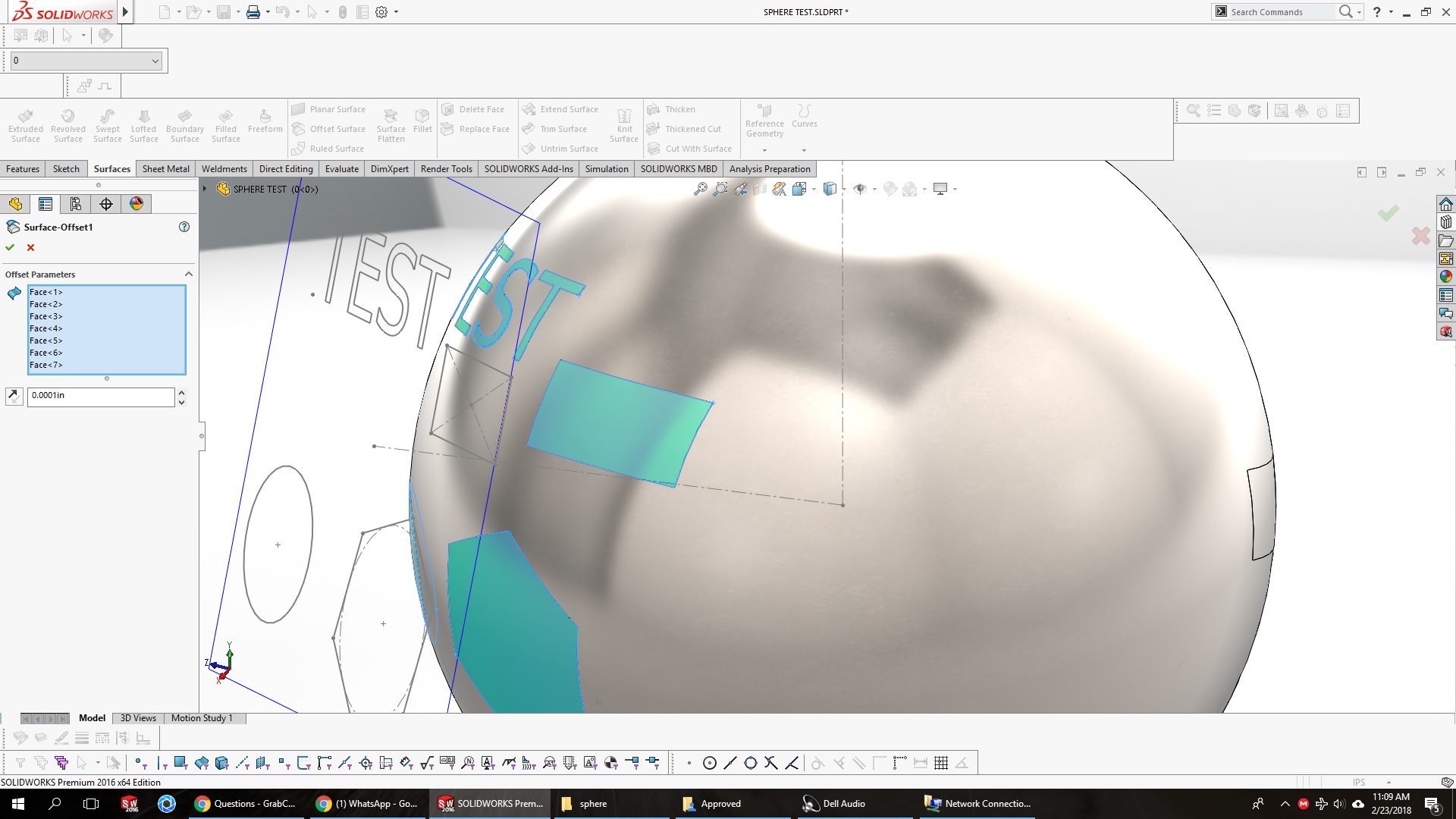
Task: Toggle Hide/Show Items eye icon
Action: (859, 189)
